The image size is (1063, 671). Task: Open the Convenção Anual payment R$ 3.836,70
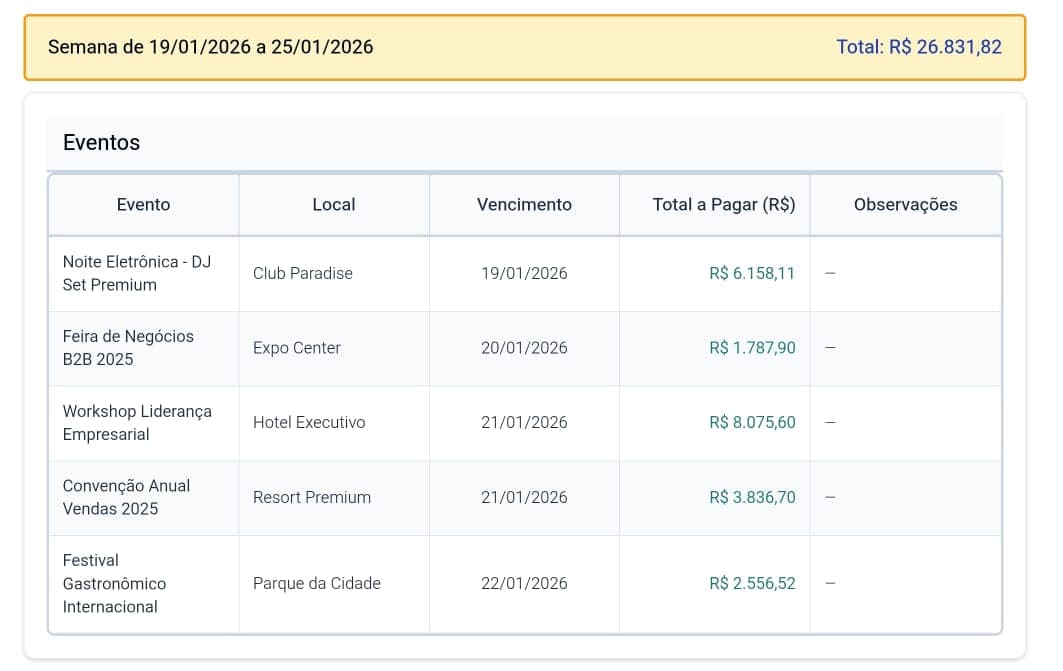752,497
